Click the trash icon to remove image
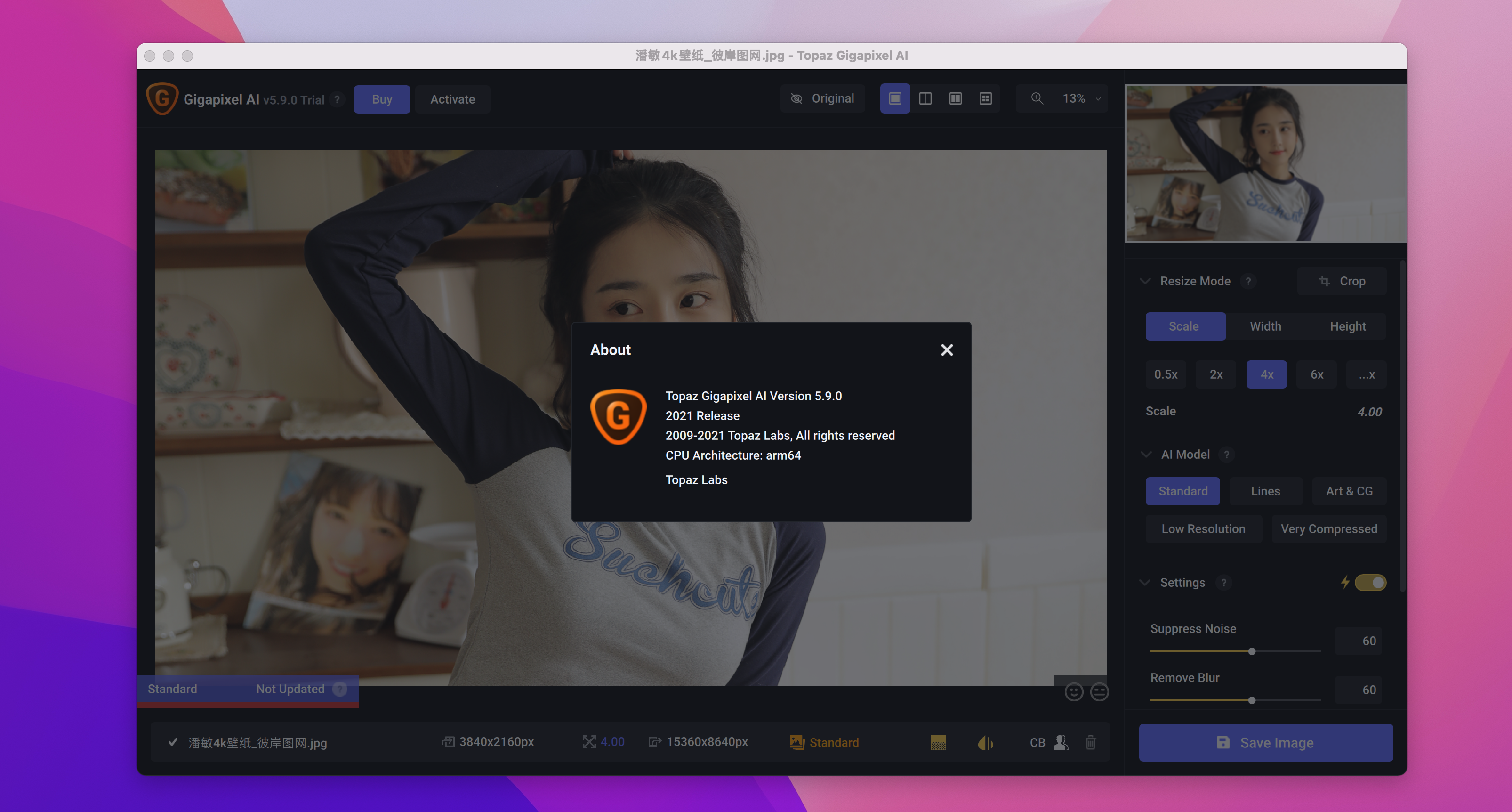 (1091, 743)
